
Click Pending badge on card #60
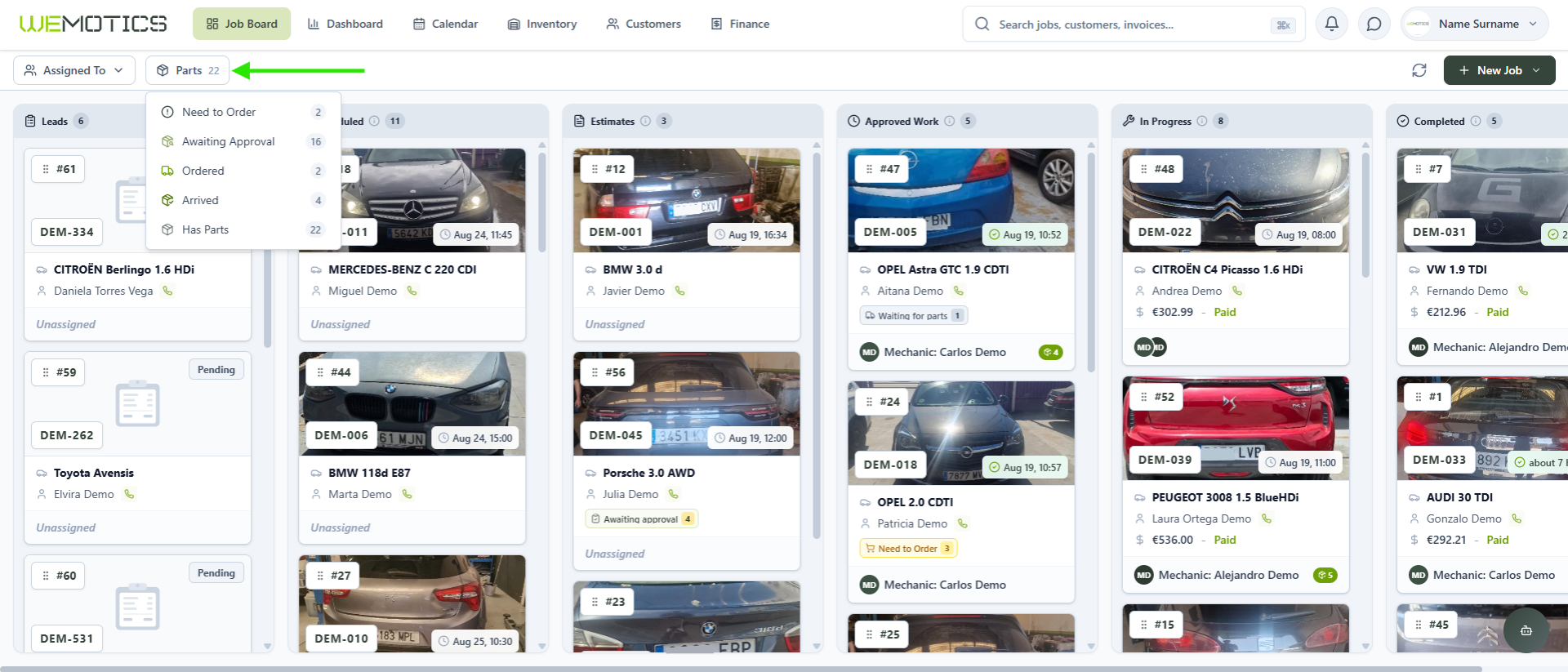[x=216, y=573]
